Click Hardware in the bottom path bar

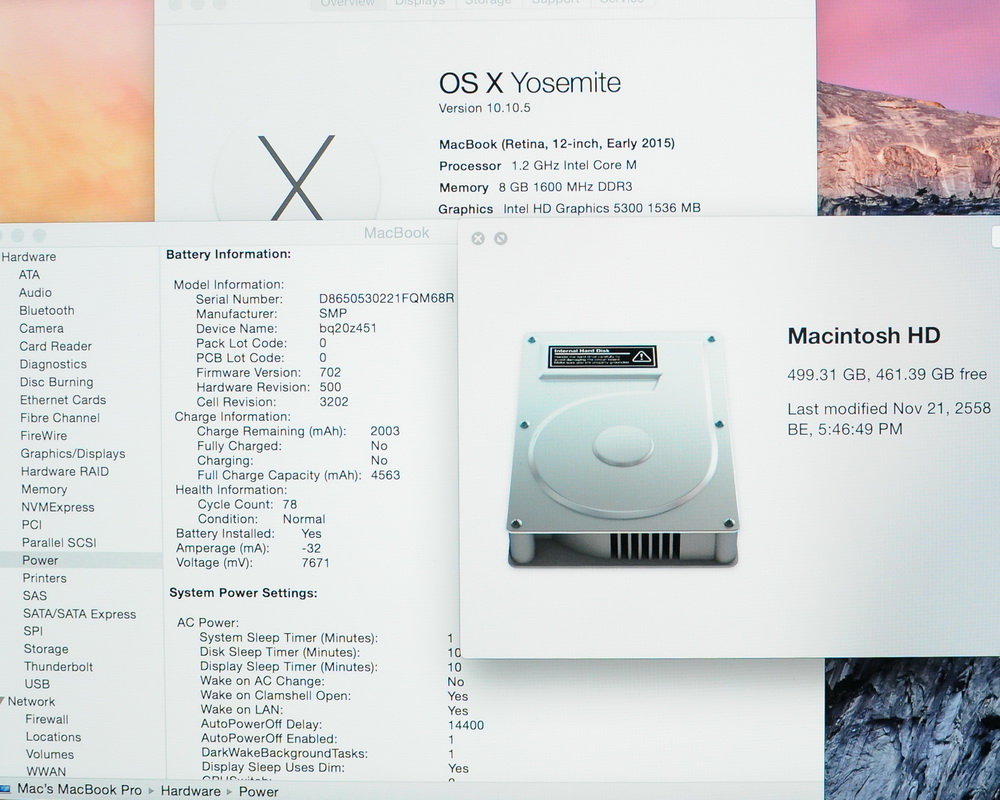point(191,791)
